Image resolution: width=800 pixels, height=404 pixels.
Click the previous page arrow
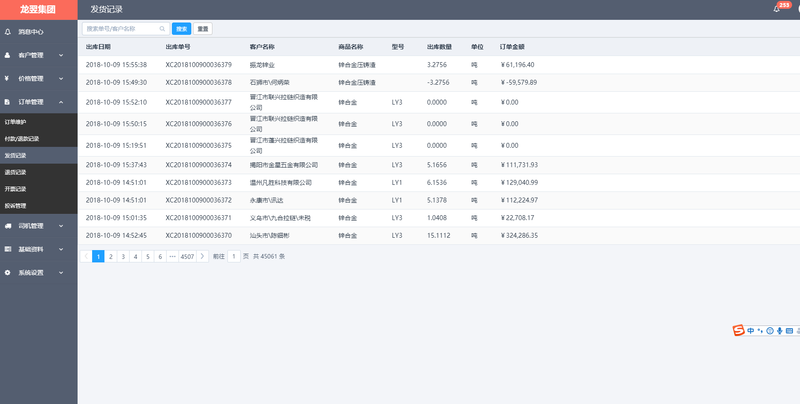[x=86, y=257]
